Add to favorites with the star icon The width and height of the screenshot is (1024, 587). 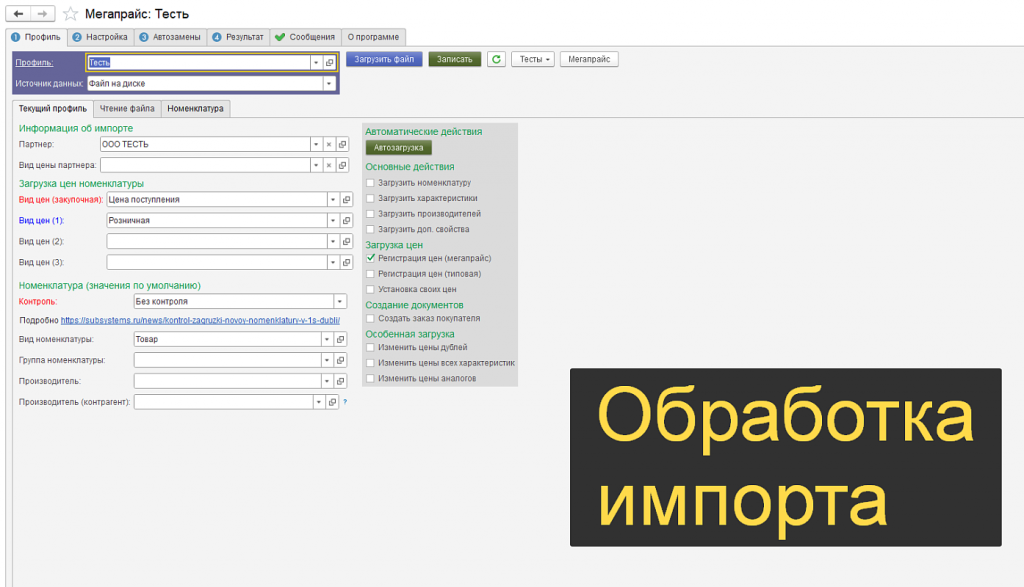[71, 14]
